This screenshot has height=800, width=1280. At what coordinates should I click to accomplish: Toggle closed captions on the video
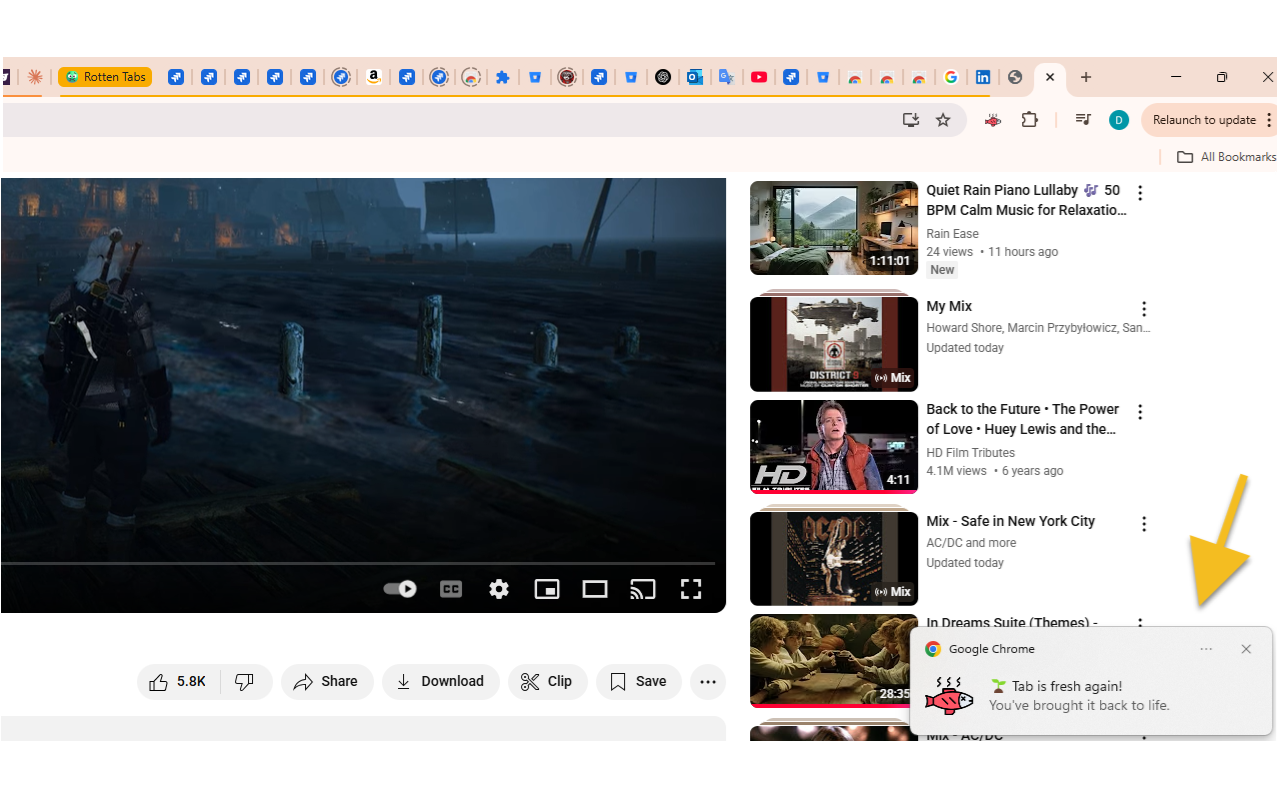[x=451, y=589]
